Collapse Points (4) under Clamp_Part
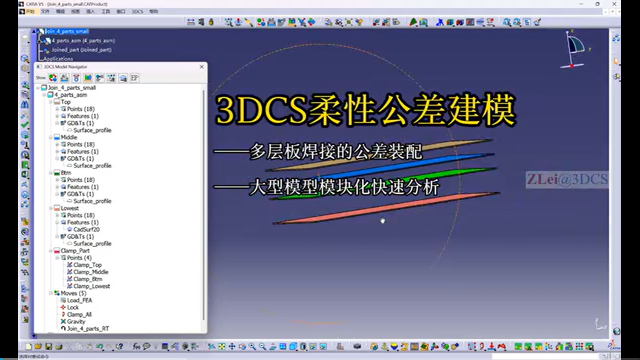Screen dimensions: 640x360 57,258
